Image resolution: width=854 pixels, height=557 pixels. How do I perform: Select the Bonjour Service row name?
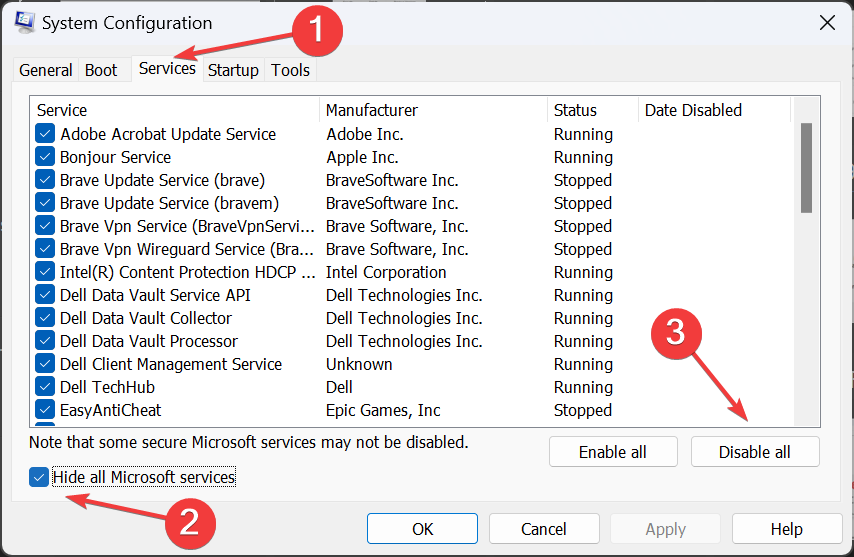[x=115, y=157]
